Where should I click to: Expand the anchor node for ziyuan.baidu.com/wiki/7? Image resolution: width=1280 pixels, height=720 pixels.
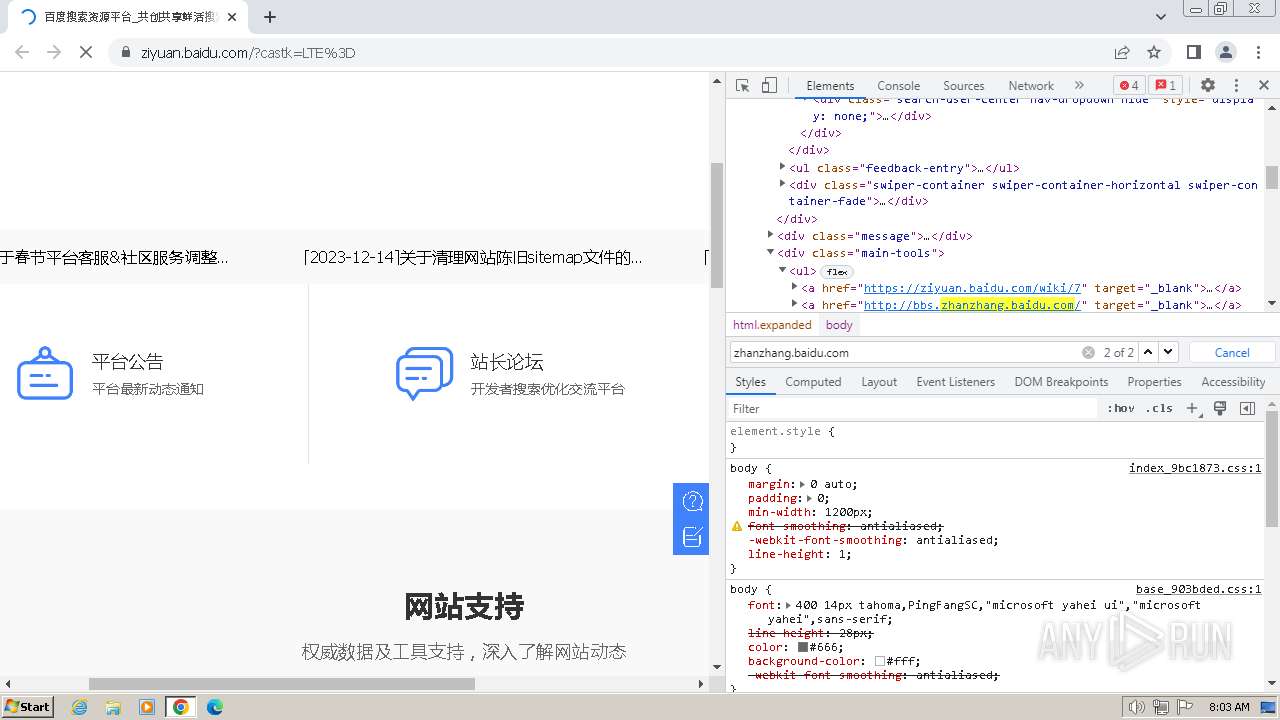coord(795,287)
